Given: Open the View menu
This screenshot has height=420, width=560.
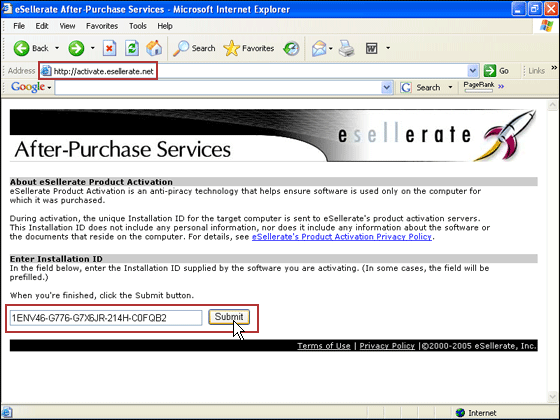Looking at the screenshot, I should 67,26.
